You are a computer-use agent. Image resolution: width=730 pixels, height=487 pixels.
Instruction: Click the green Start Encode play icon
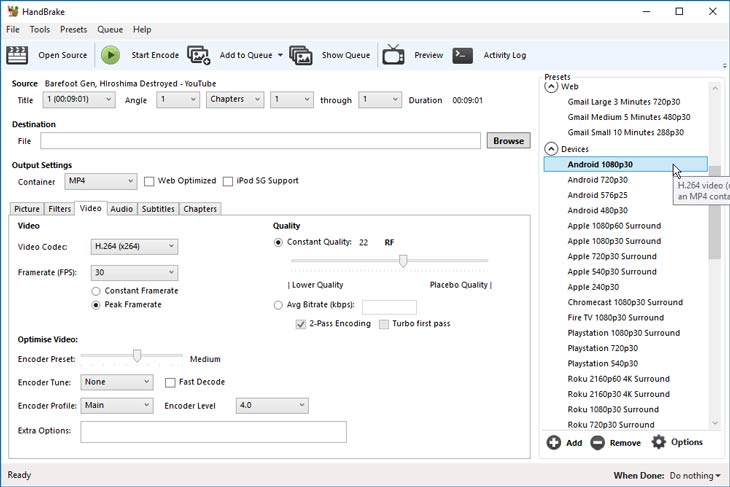click(x=110, y=55)
